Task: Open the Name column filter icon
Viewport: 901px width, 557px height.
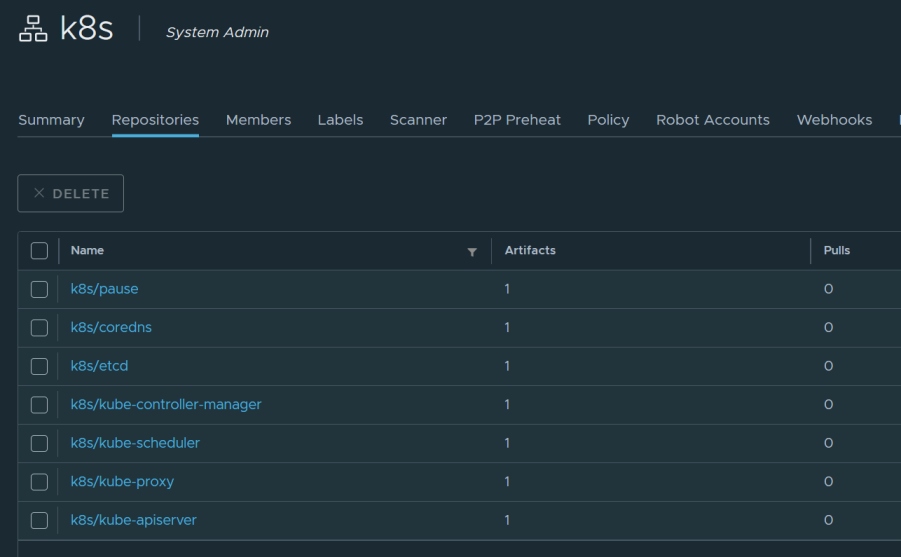Action: [472, 252]
